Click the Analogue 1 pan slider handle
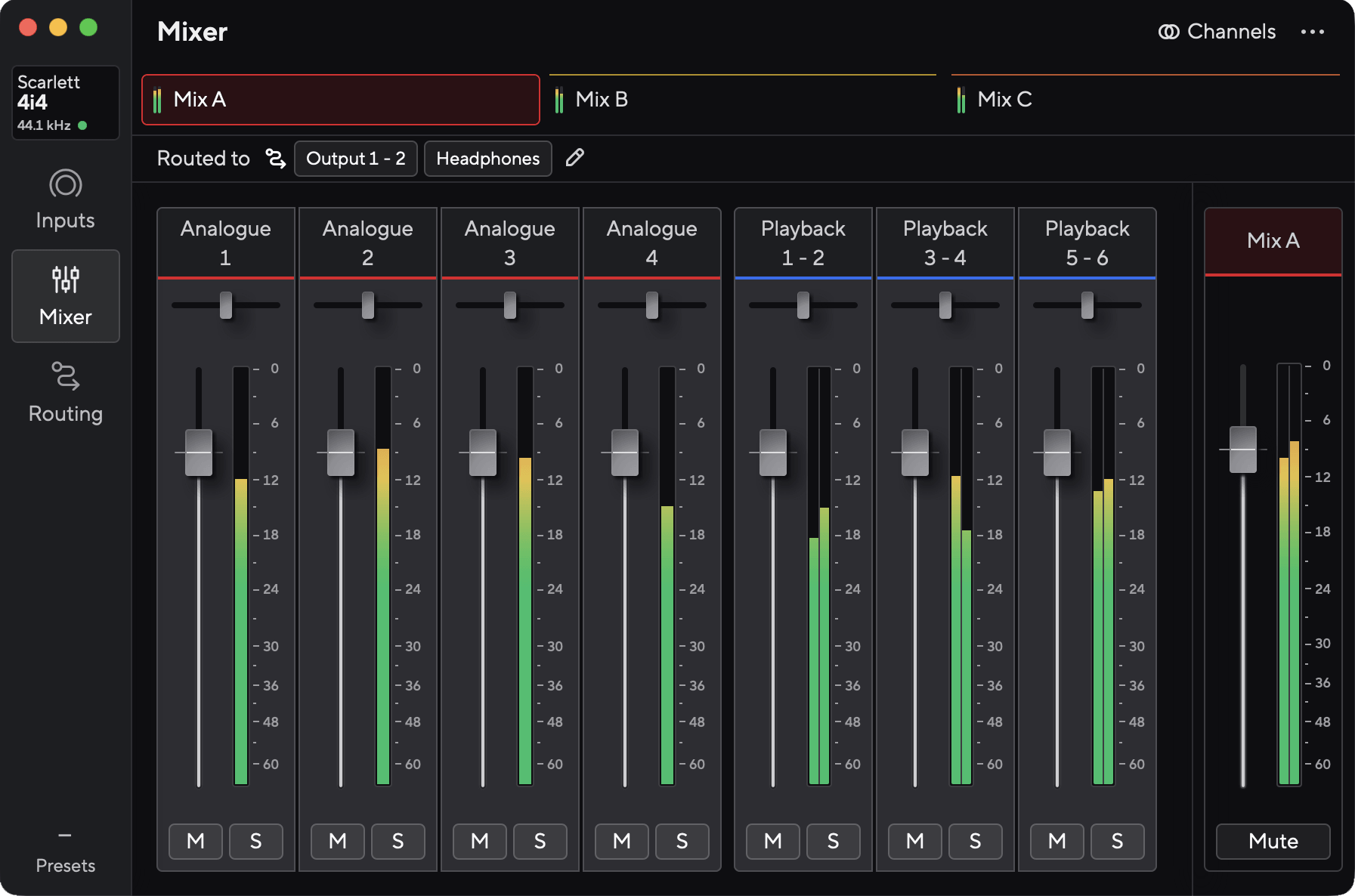This screenshot has width=1355, height=896. (226, 305)
